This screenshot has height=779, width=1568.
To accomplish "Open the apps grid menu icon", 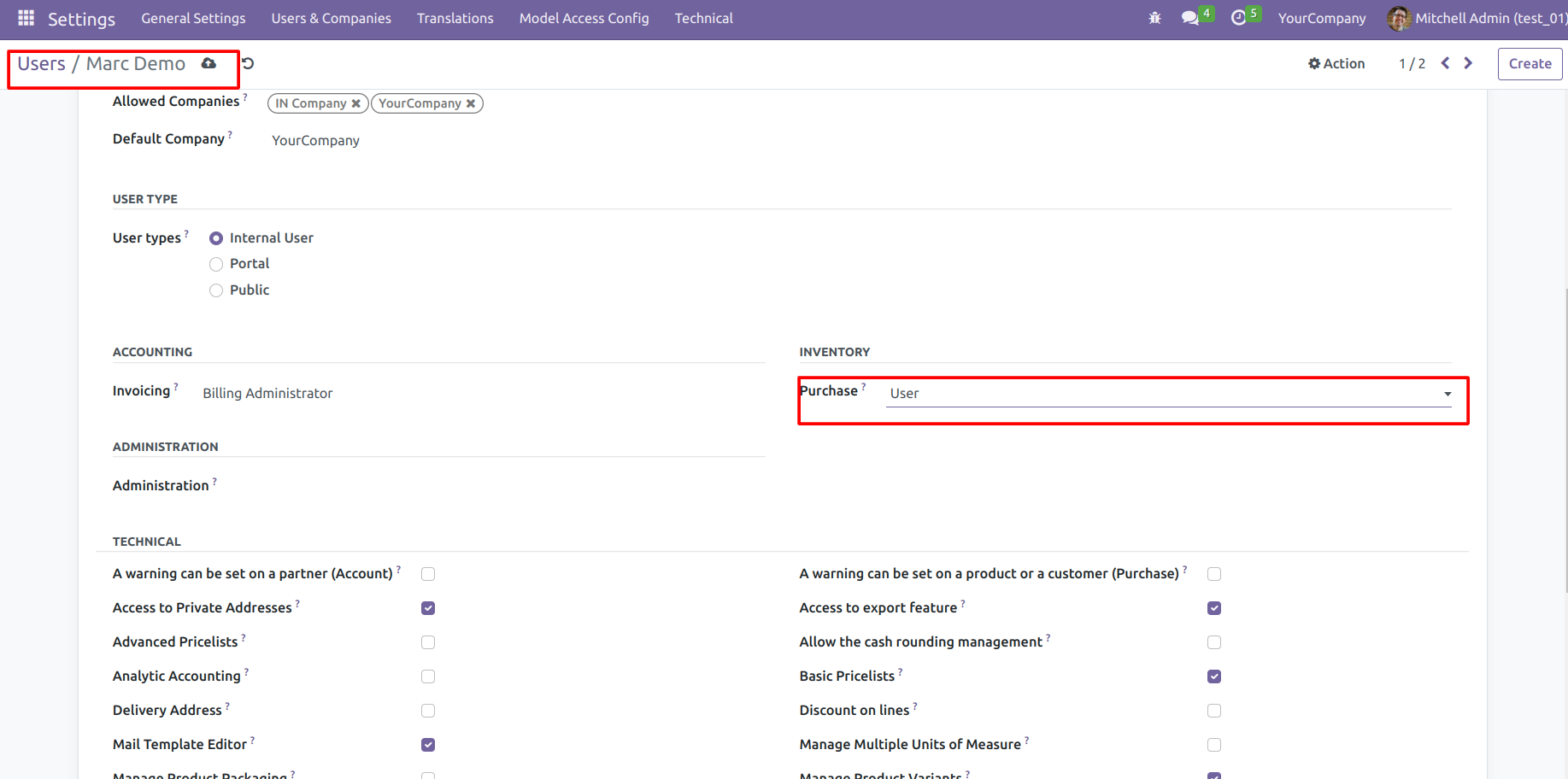I will [x=26, y=18].
